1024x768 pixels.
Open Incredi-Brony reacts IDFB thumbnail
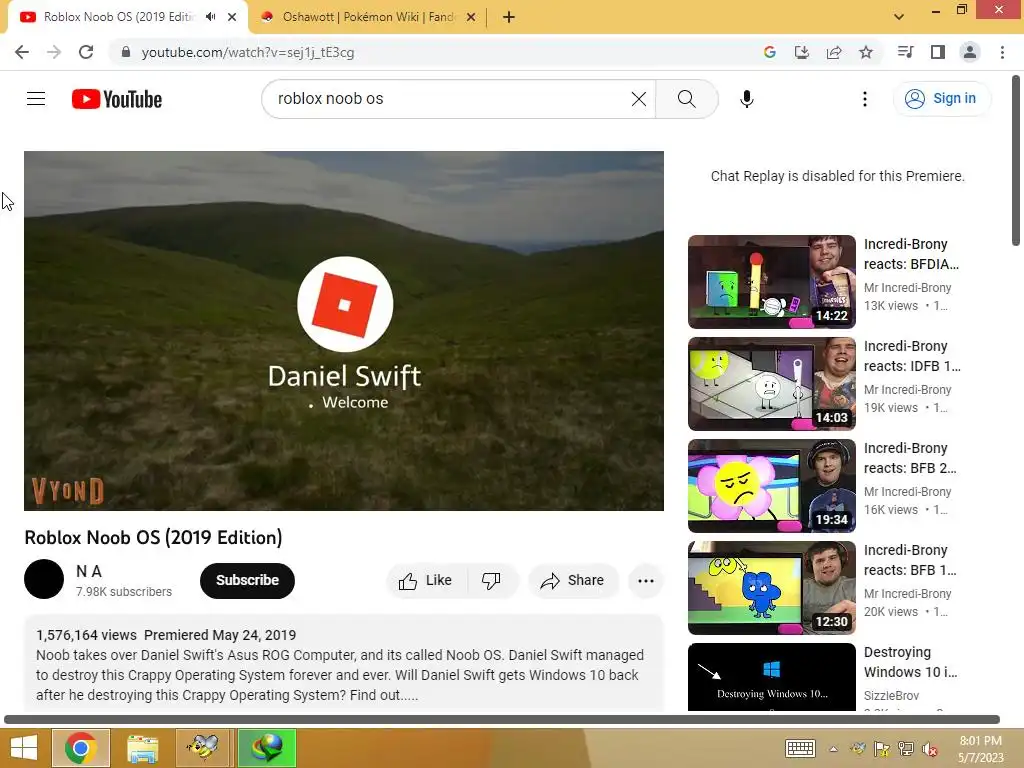771,384
